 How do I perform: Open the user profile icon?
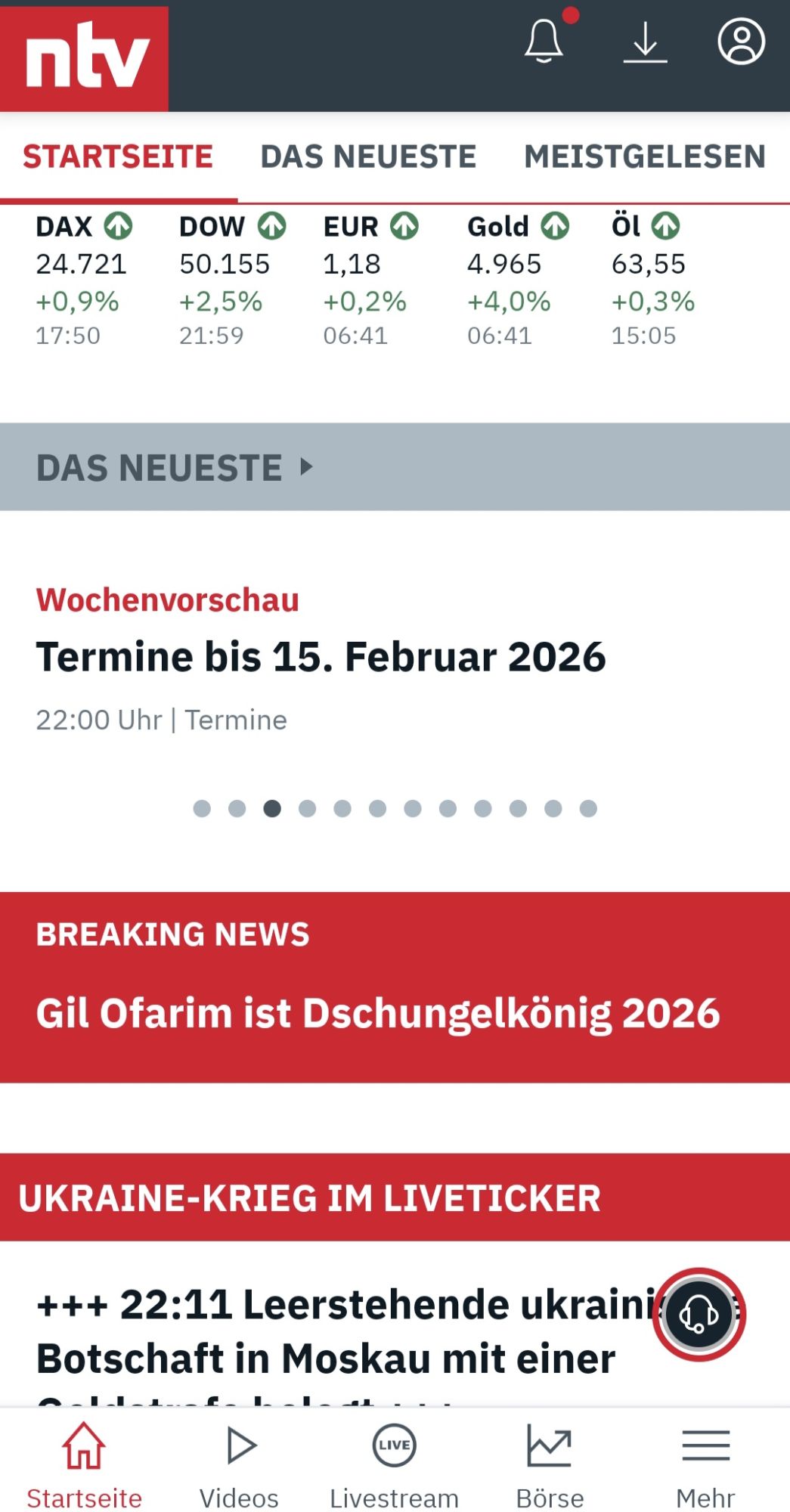pos(741,42)
